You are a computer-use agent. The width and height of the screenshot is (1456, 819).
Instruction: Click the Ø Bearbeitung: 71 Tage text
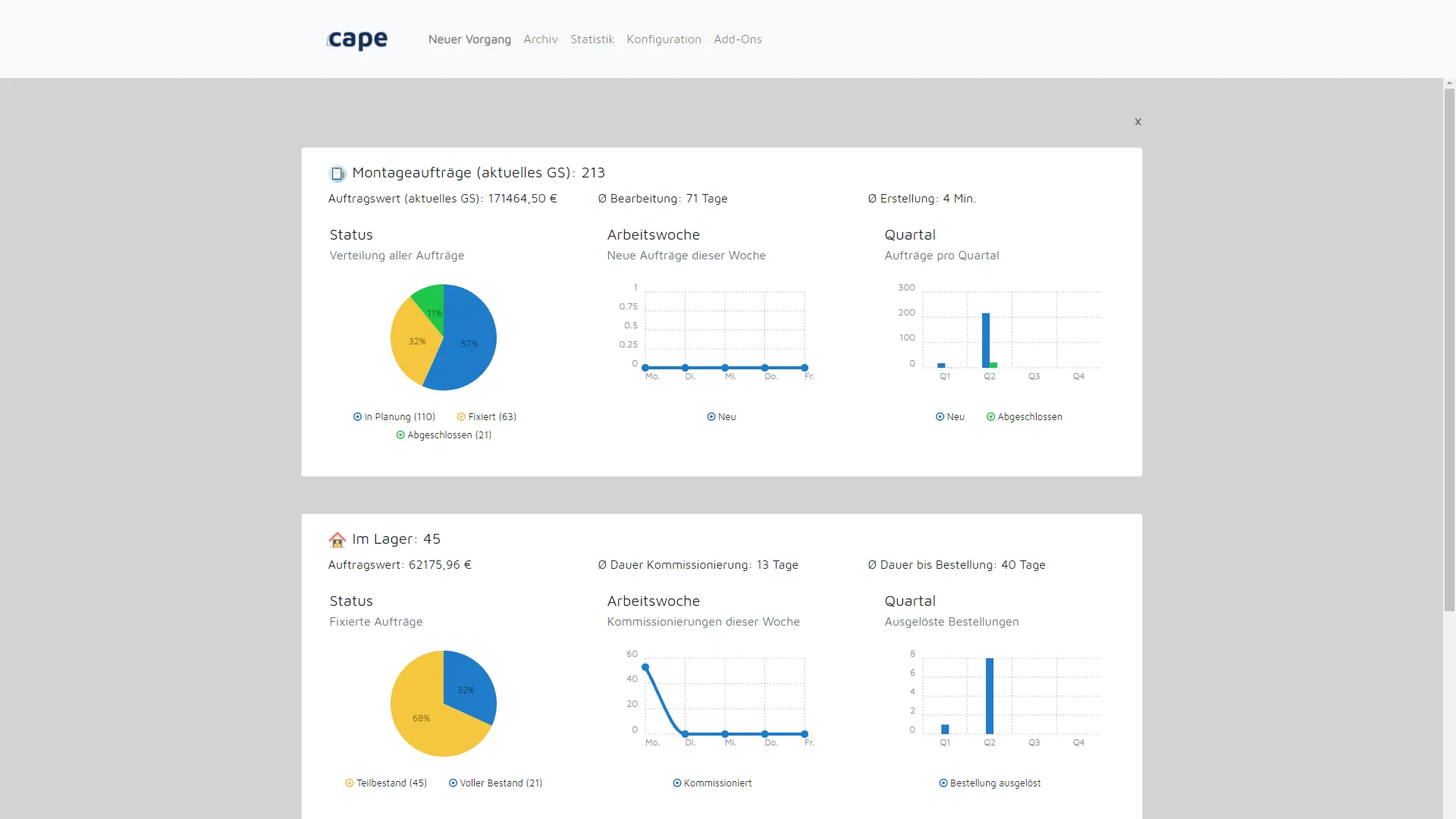(x=663, y=199)
